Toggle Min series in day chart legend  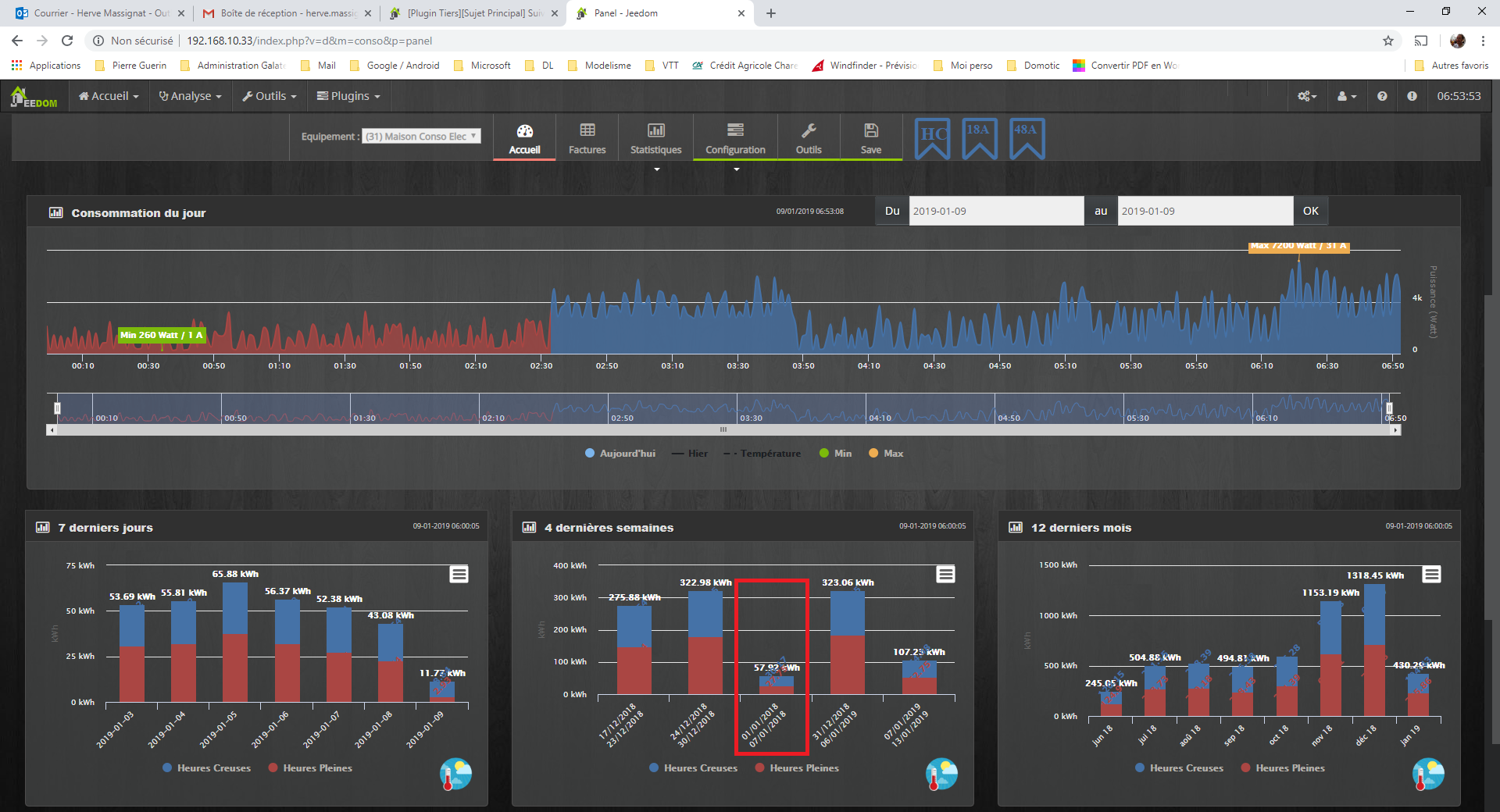pos(835,454)
